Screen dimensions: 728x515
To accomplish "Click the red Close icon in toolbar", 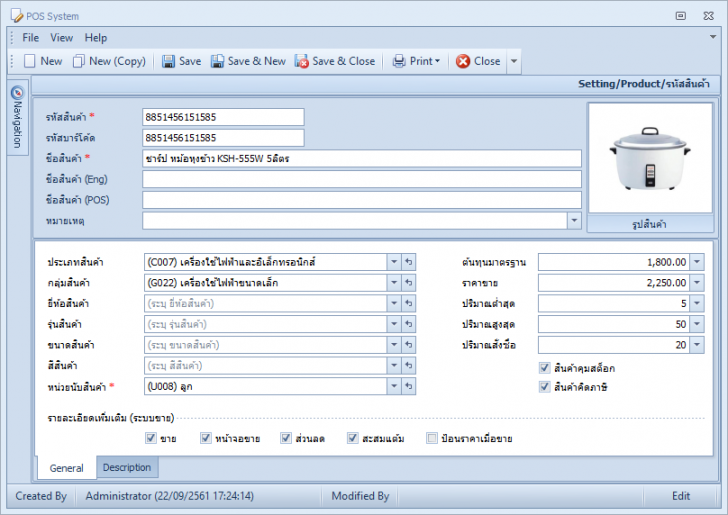I will pos(463,61).
